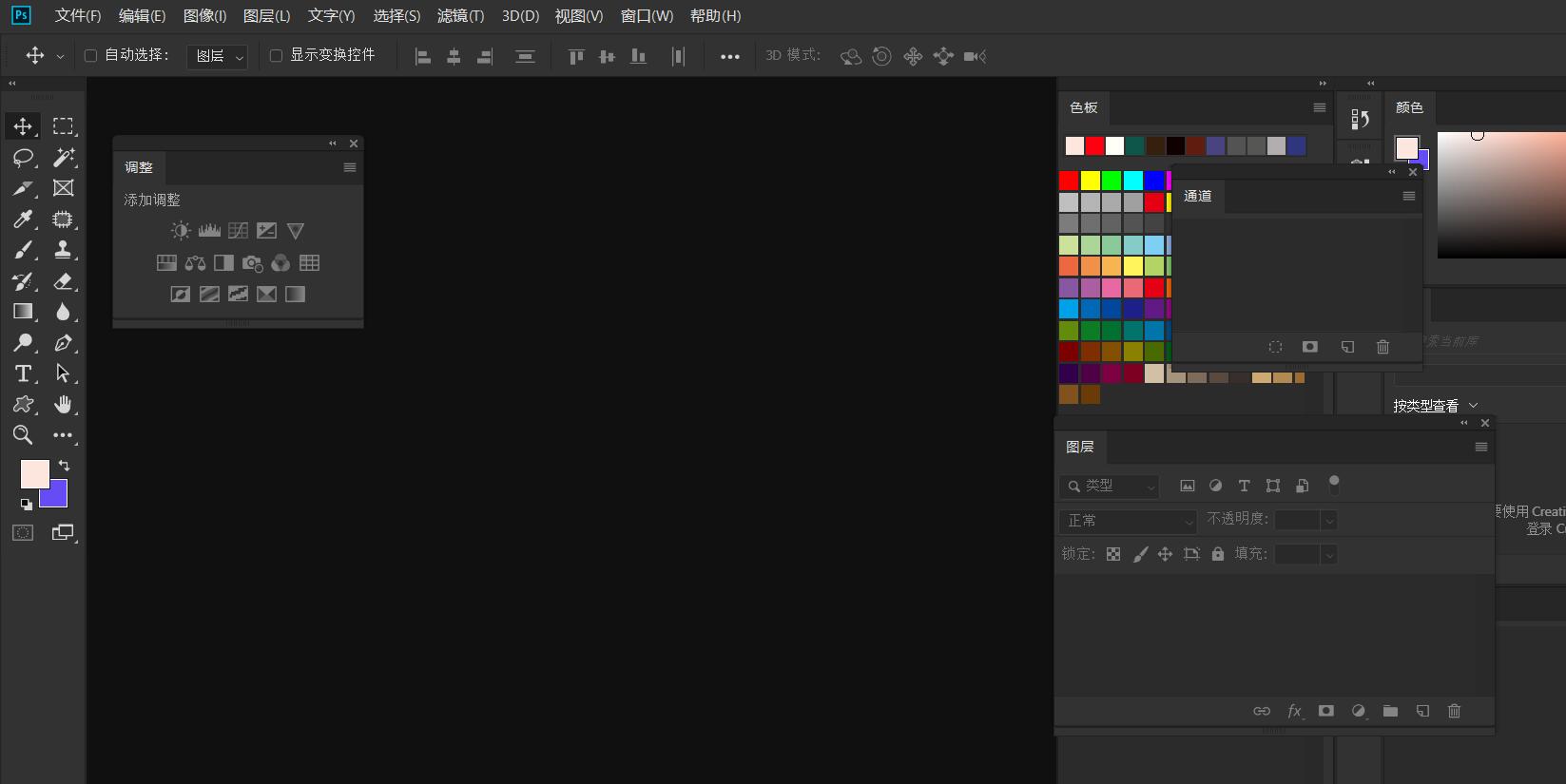
Task: Open the 调整 panel menu
Action: pyautogui.click(x=350, y=167)
